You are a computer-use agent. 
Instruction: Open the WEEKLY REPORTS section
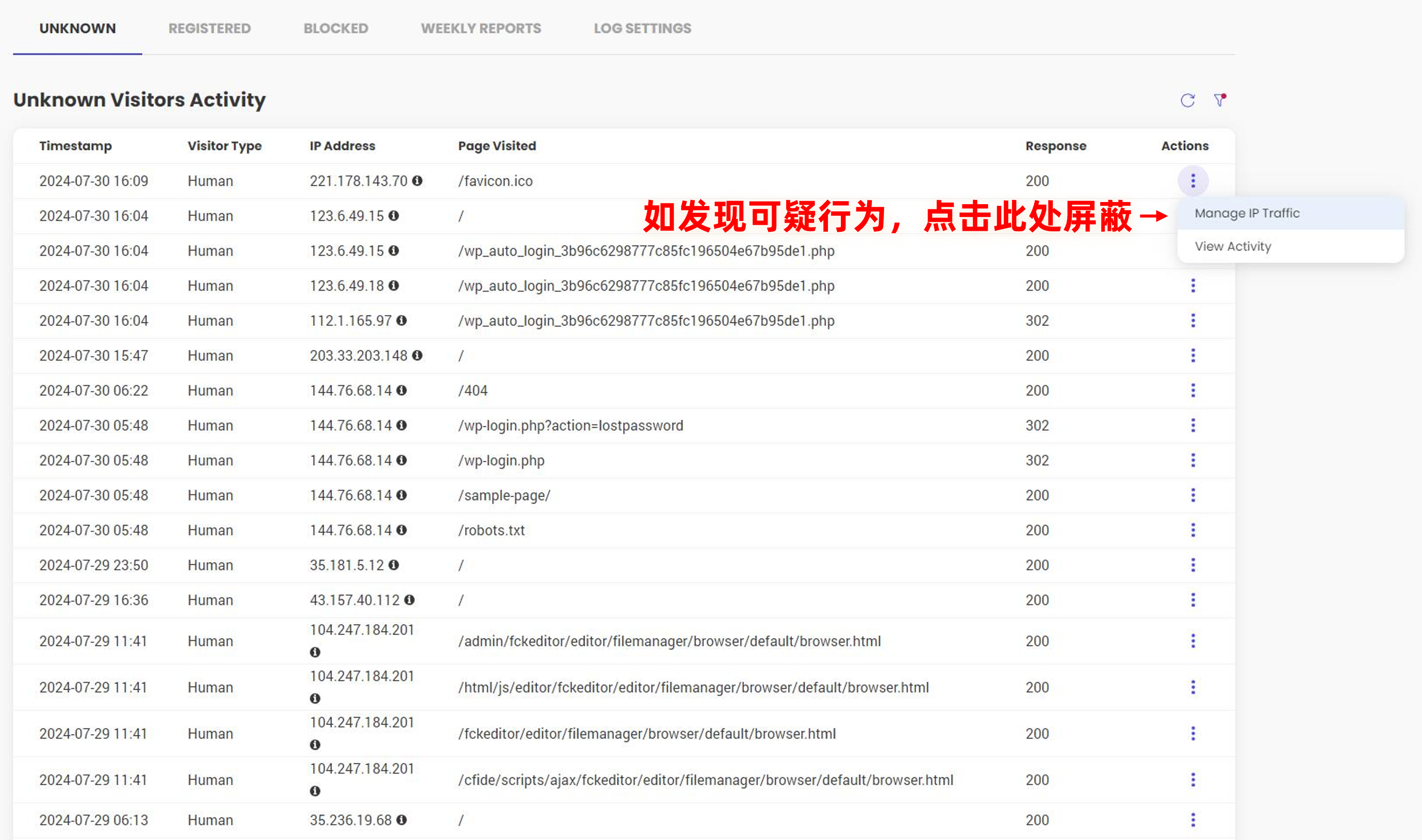481,28
